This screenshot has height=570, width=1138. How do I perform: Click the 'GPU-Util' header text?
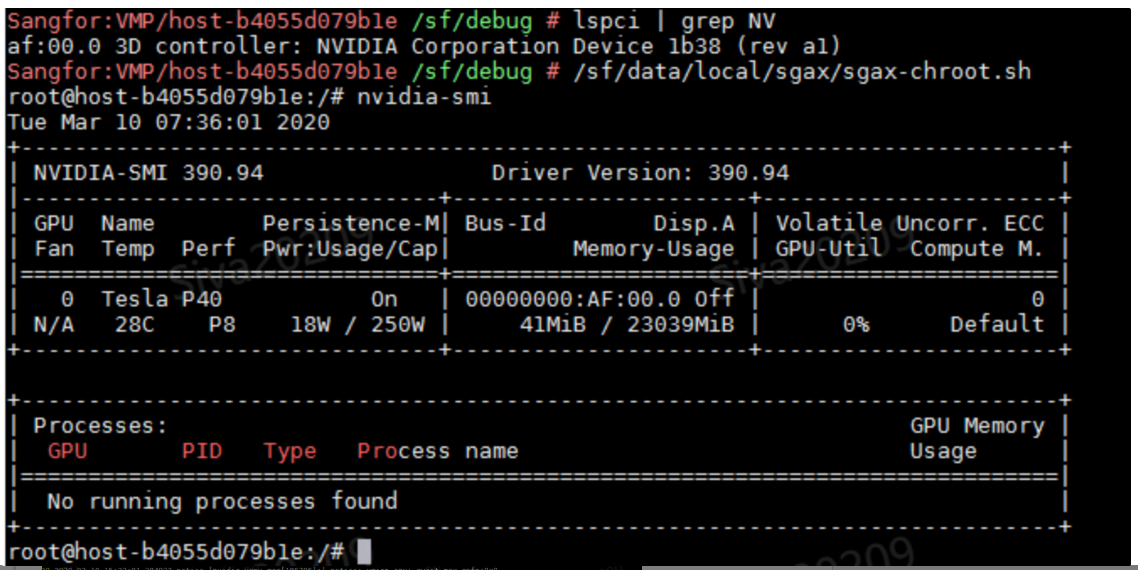coord(829,249)
